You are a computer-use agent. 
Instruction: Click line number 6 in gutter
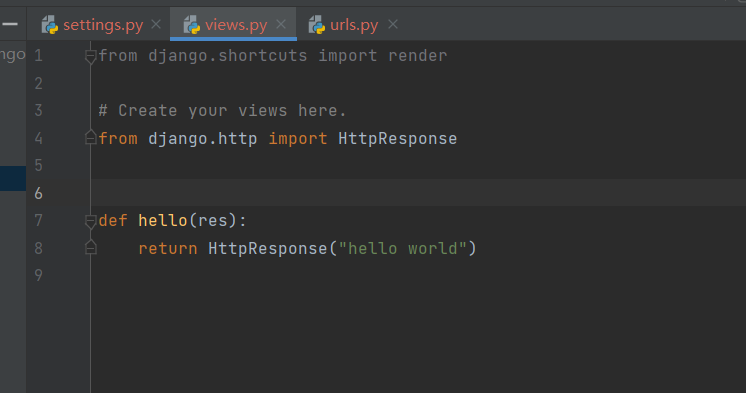pos(39,193)
